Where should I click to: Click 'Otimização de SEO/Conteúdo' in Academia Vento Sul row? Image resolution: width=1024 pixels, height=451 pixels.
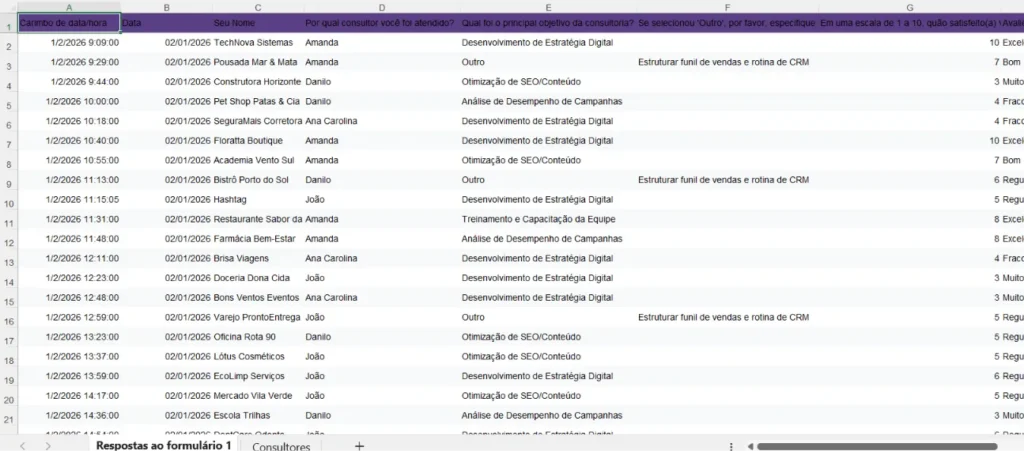click(521, 160)
